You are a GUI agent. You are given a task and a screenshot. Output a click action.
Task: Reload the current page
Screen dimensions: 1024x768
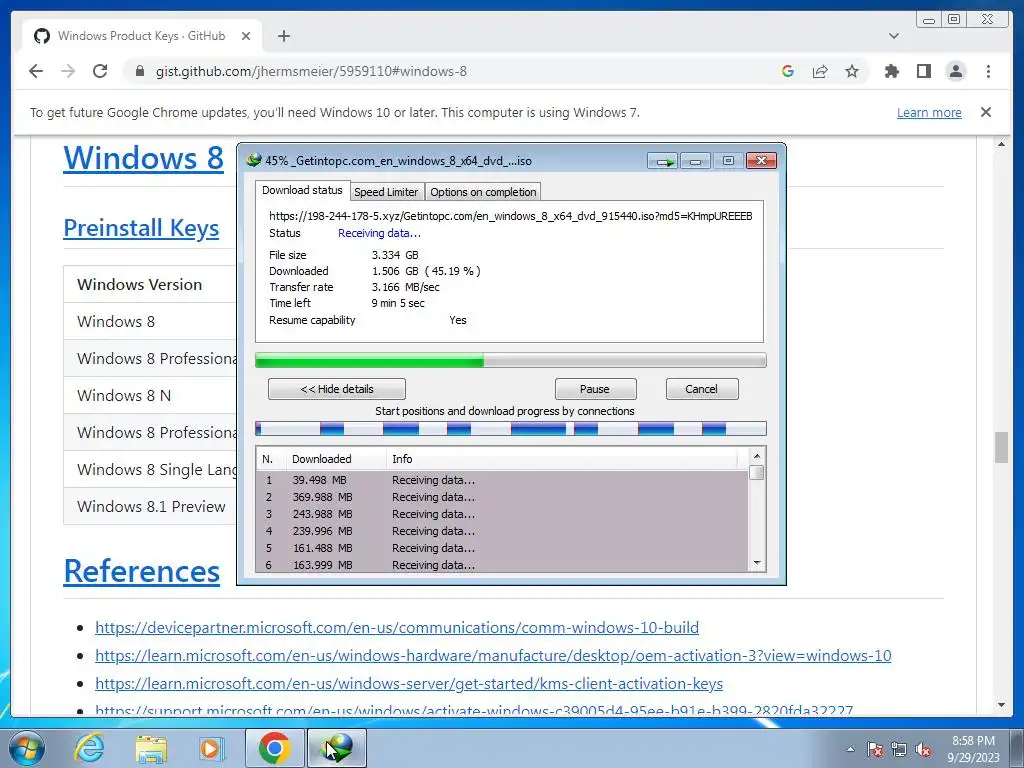pos(100,71)
